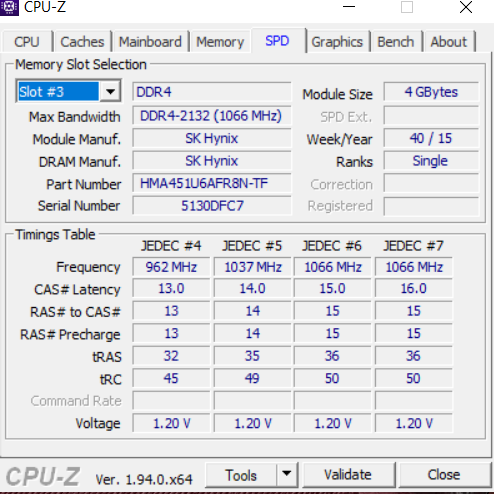Image resolution: width=494 pixels, height=494 pixels.
Task: Click CAS# Latency value 15.0
Action: tap(333, 288)
